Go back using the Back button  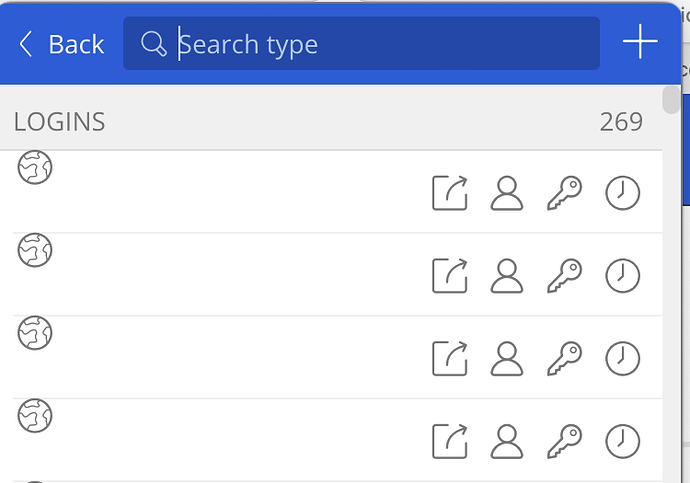pyautogui.click(x=62, y=44)
